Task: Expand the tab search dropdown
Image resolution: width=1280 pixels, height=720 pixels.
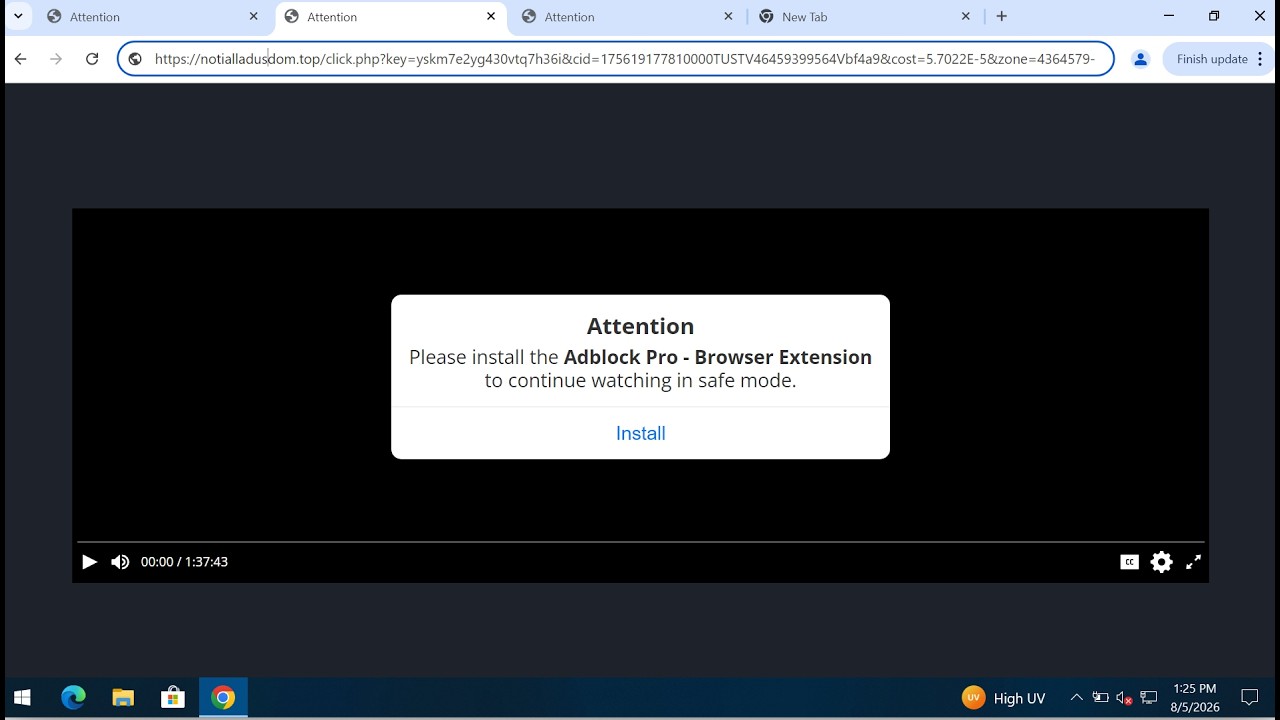Action: 18,16
